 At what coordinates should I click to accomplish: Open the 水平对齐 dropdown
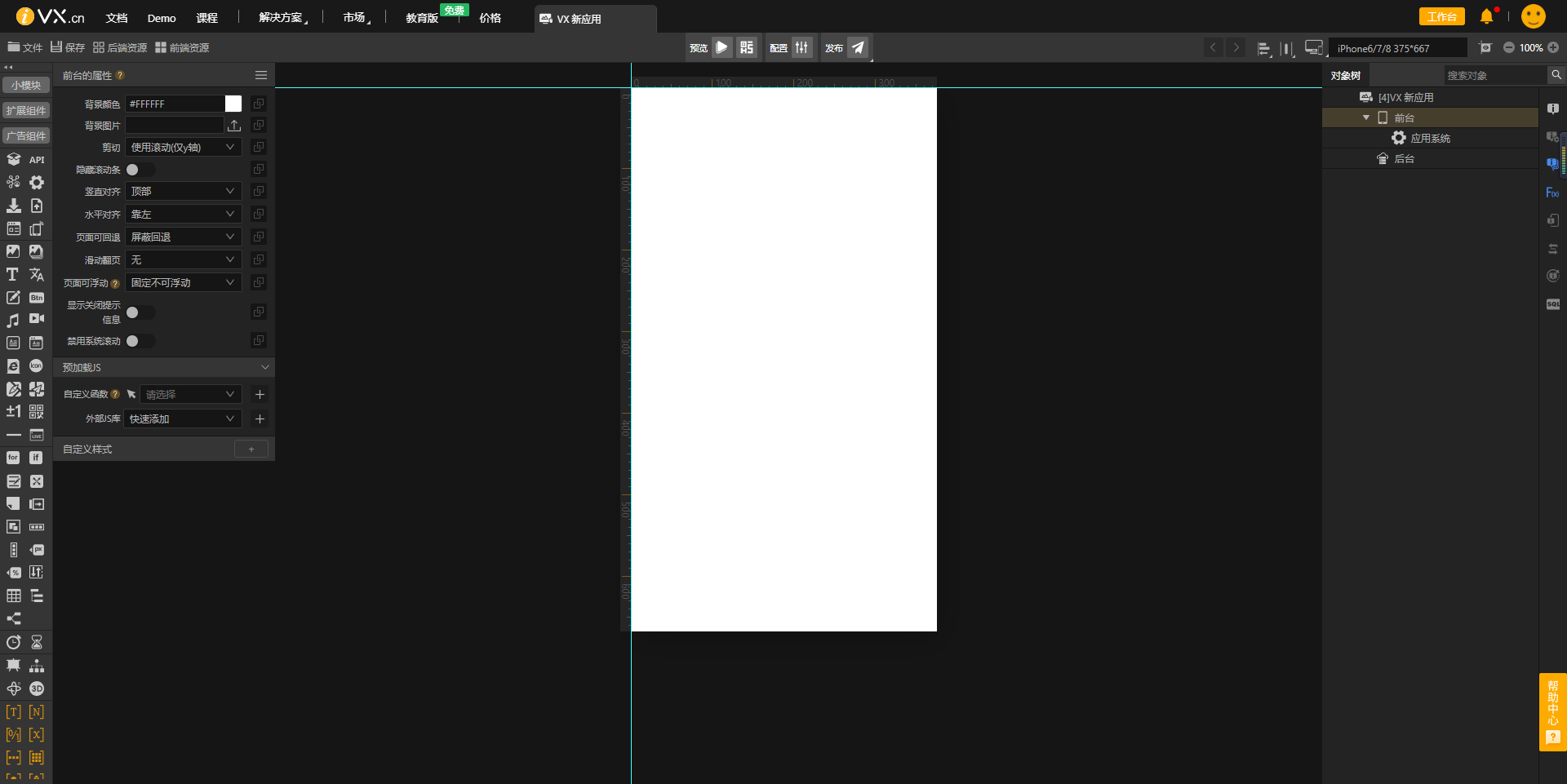click(183, 215)
